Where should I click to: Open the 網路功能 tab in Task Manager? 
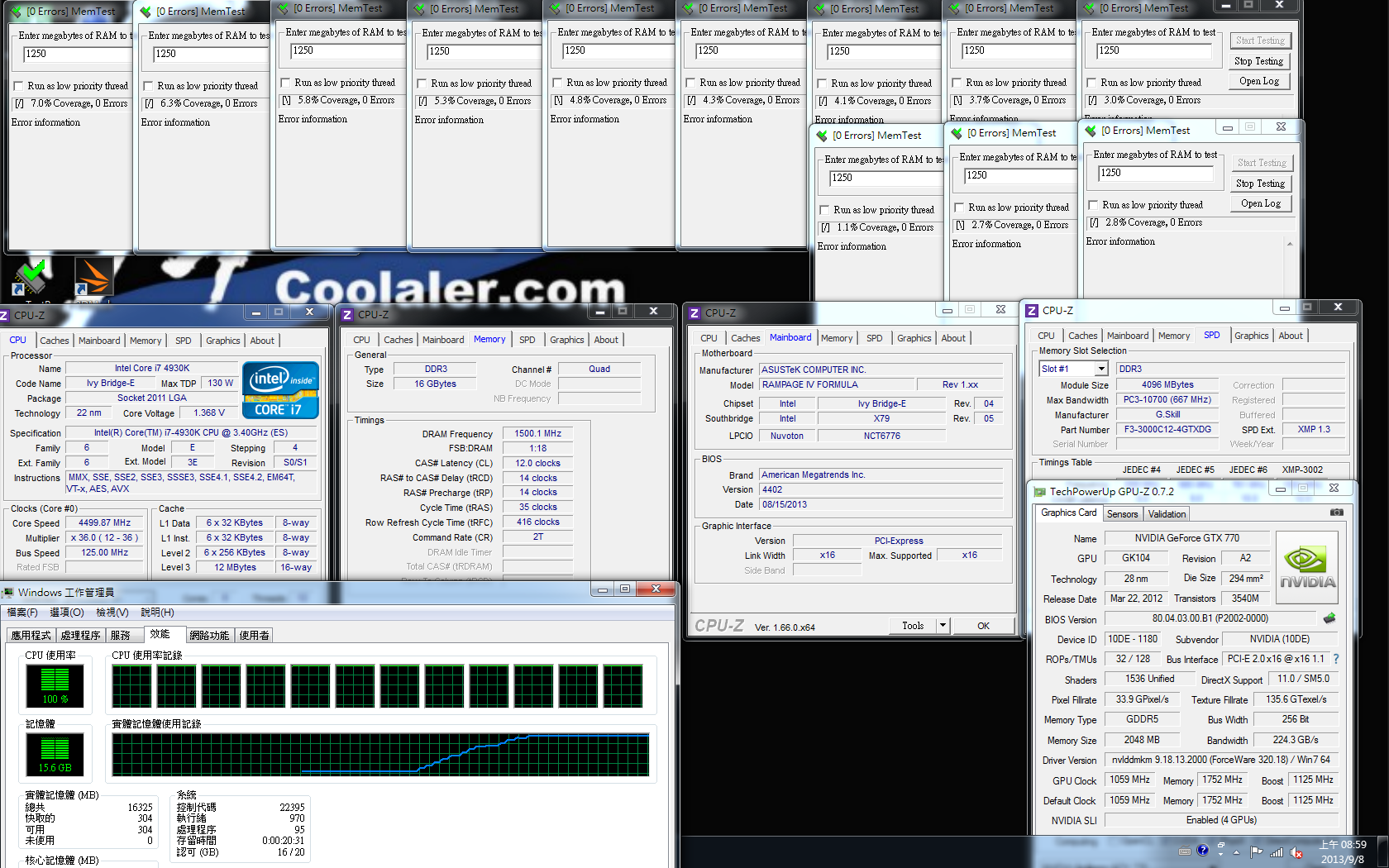coord(209,635)
